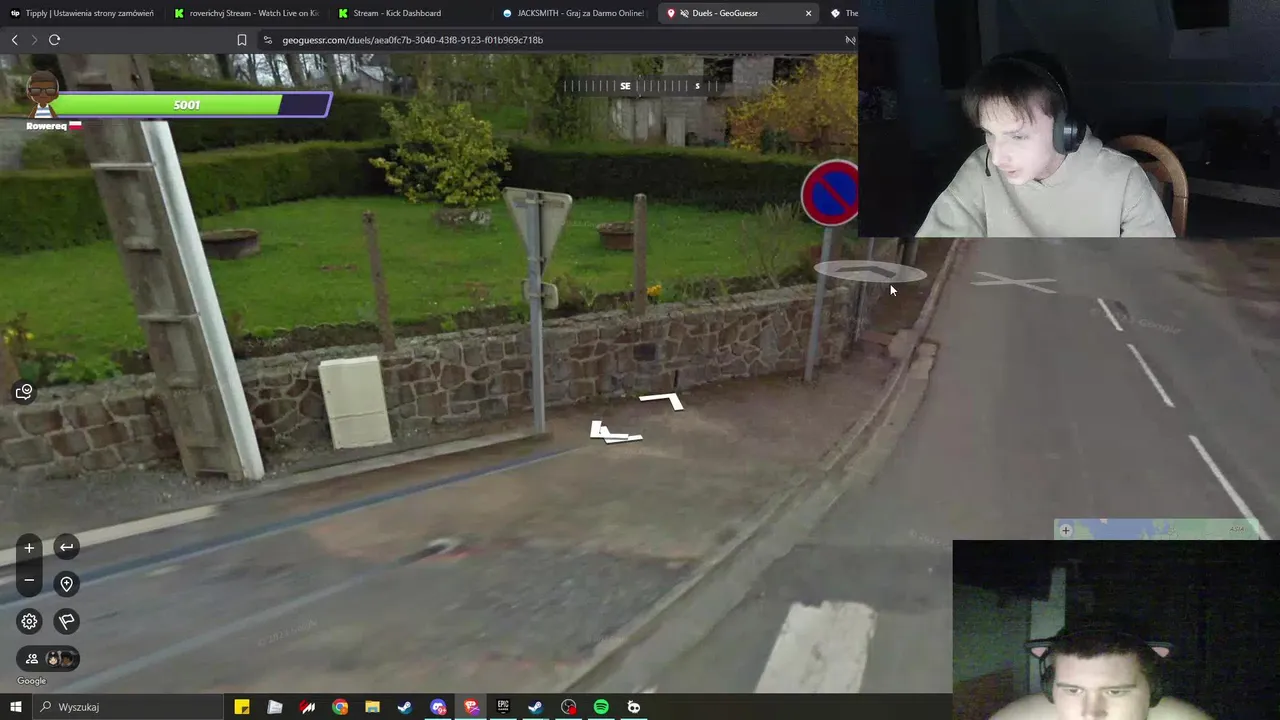Viewport: 1280px width, 720px height.
Task: Switch to roverichvj Stream Kick tab
Action: coord(246,13)
